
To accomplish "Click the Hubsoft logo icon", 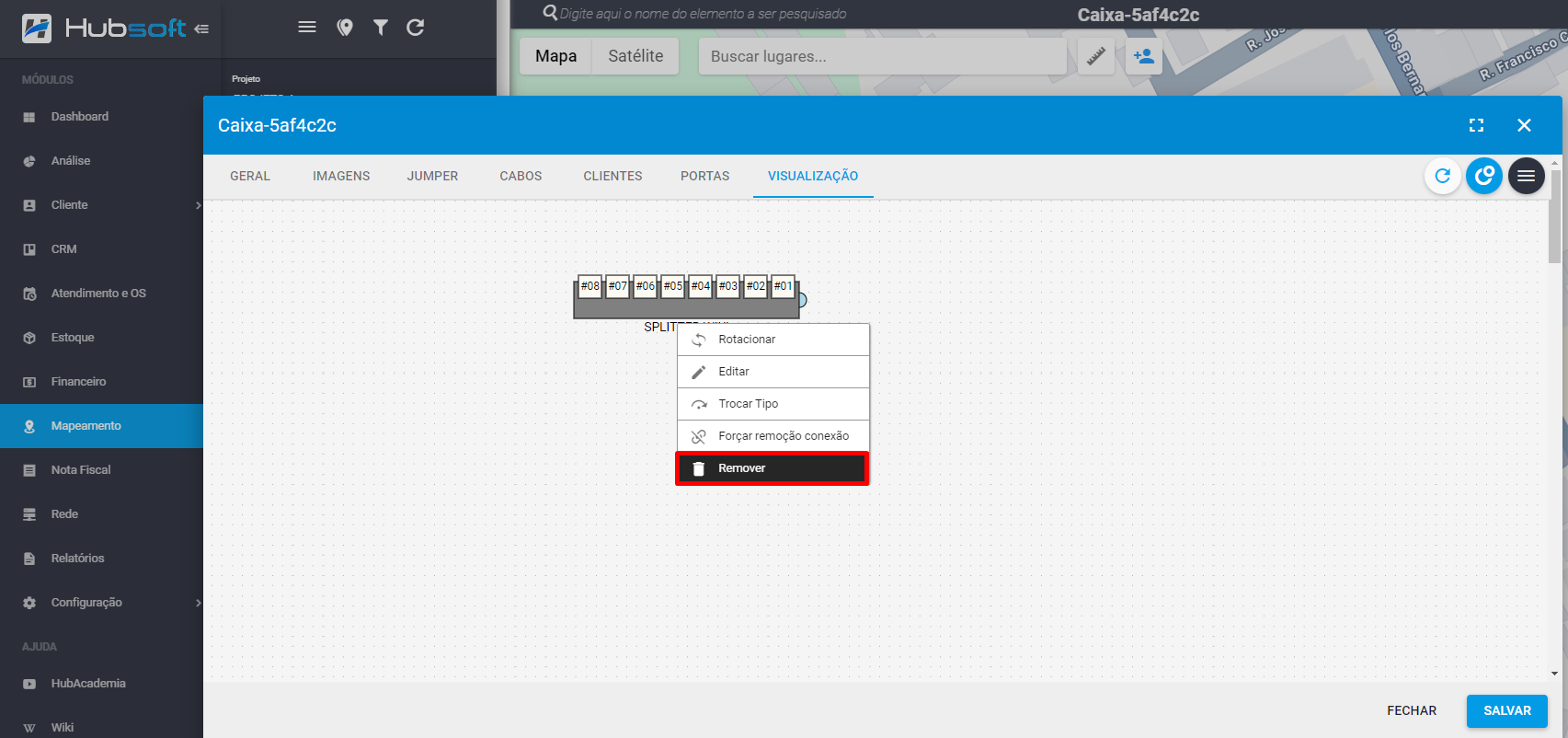I will [x=37, y=29].
